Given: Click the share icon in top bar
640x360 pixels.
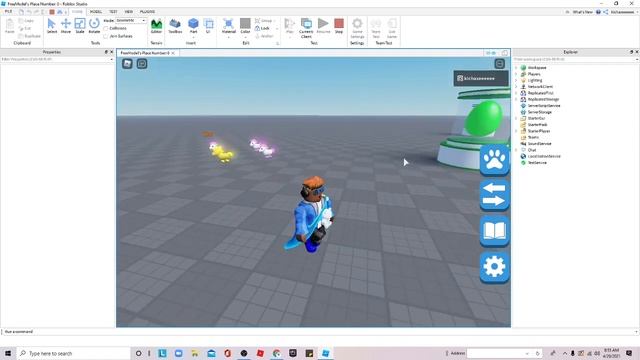Looking at the screenshot, I should (606, 12).
